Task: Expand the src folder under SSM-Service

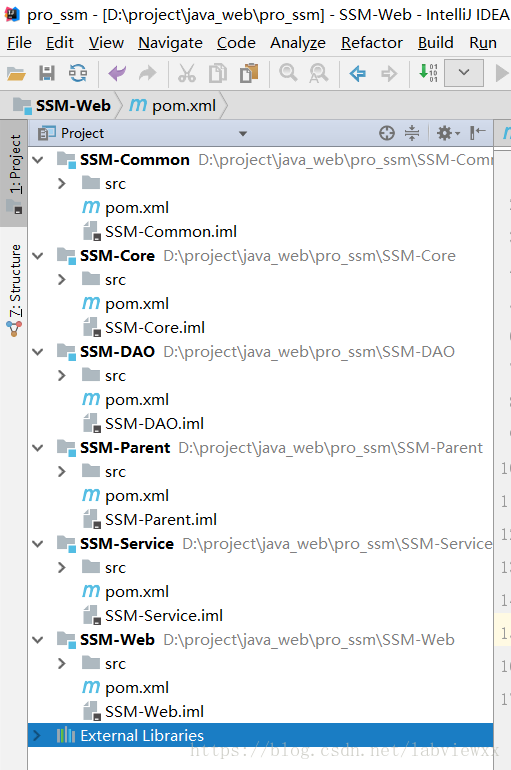Action: (x=62, y=568)
